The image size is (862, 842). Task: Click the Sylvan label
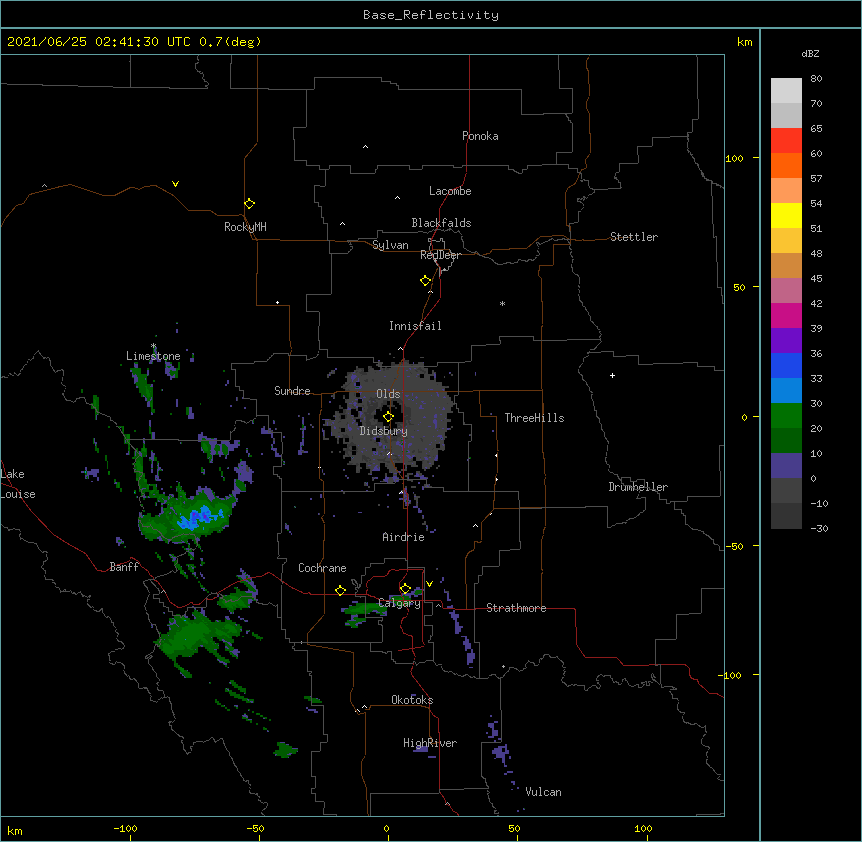tap(390, 245)
